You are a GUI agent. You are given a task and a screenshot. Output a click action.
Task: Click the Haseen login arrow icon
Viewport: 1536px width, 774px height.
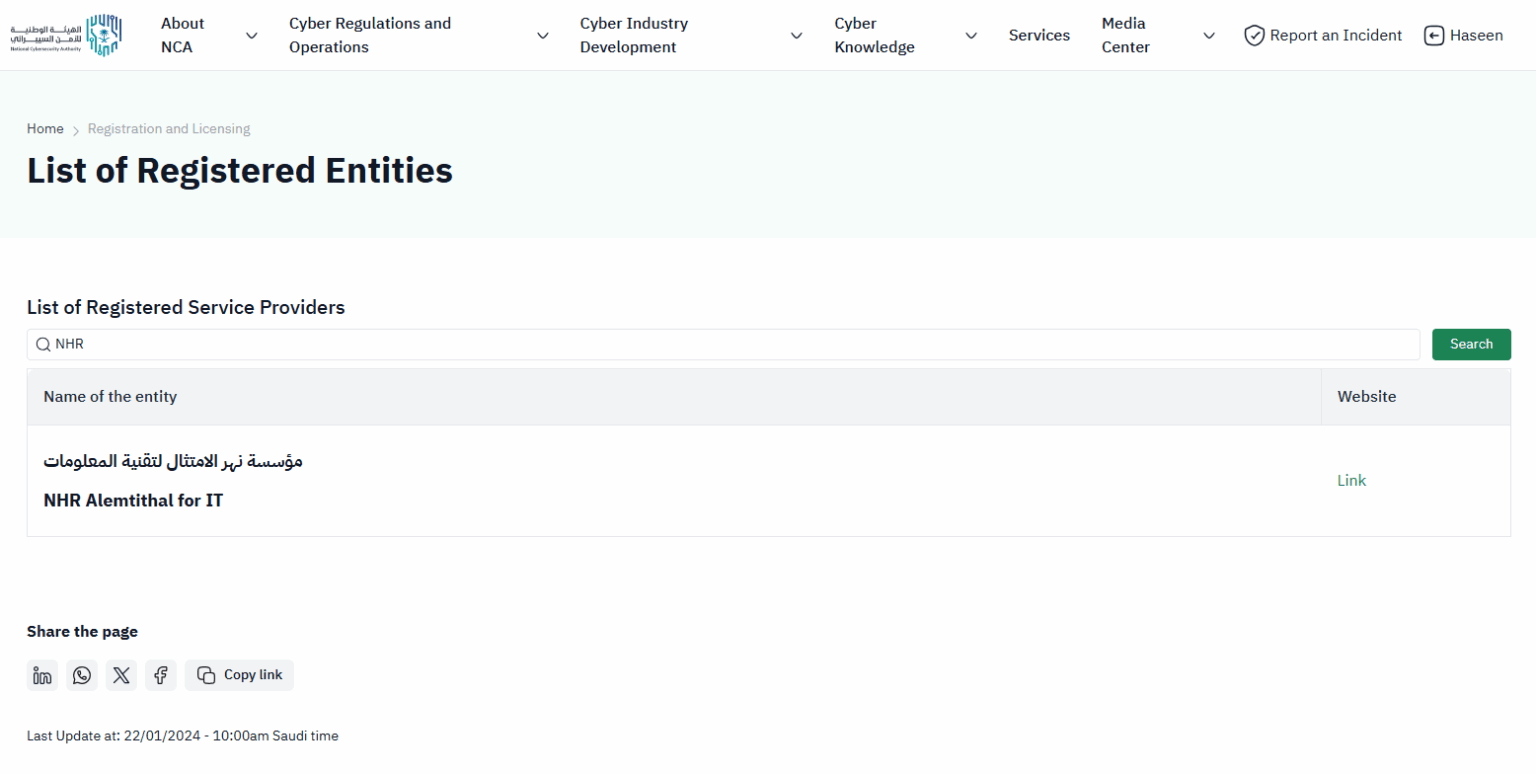pos(1434,35)
